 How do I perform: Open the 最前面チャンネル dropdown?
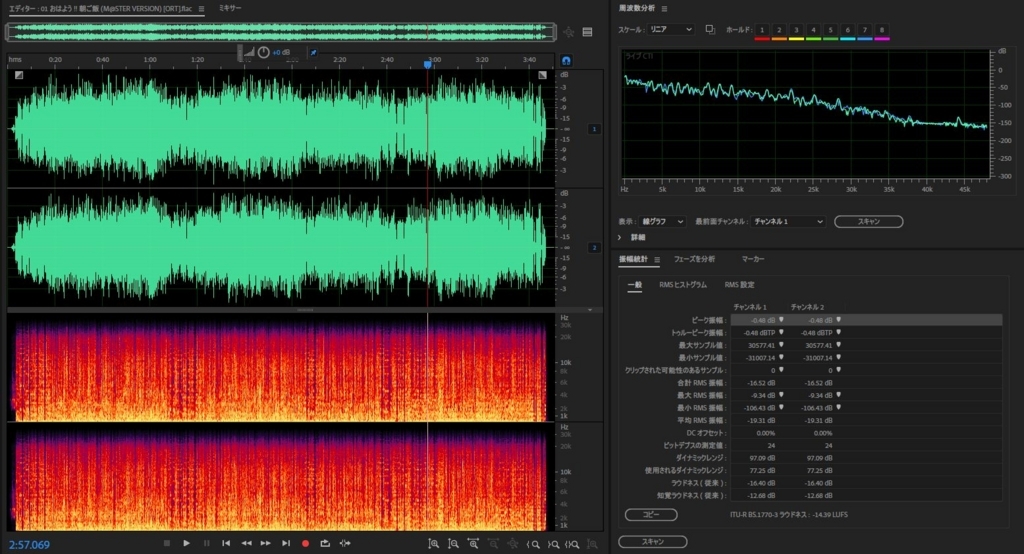pyautogui.click(x=788, y=221)
